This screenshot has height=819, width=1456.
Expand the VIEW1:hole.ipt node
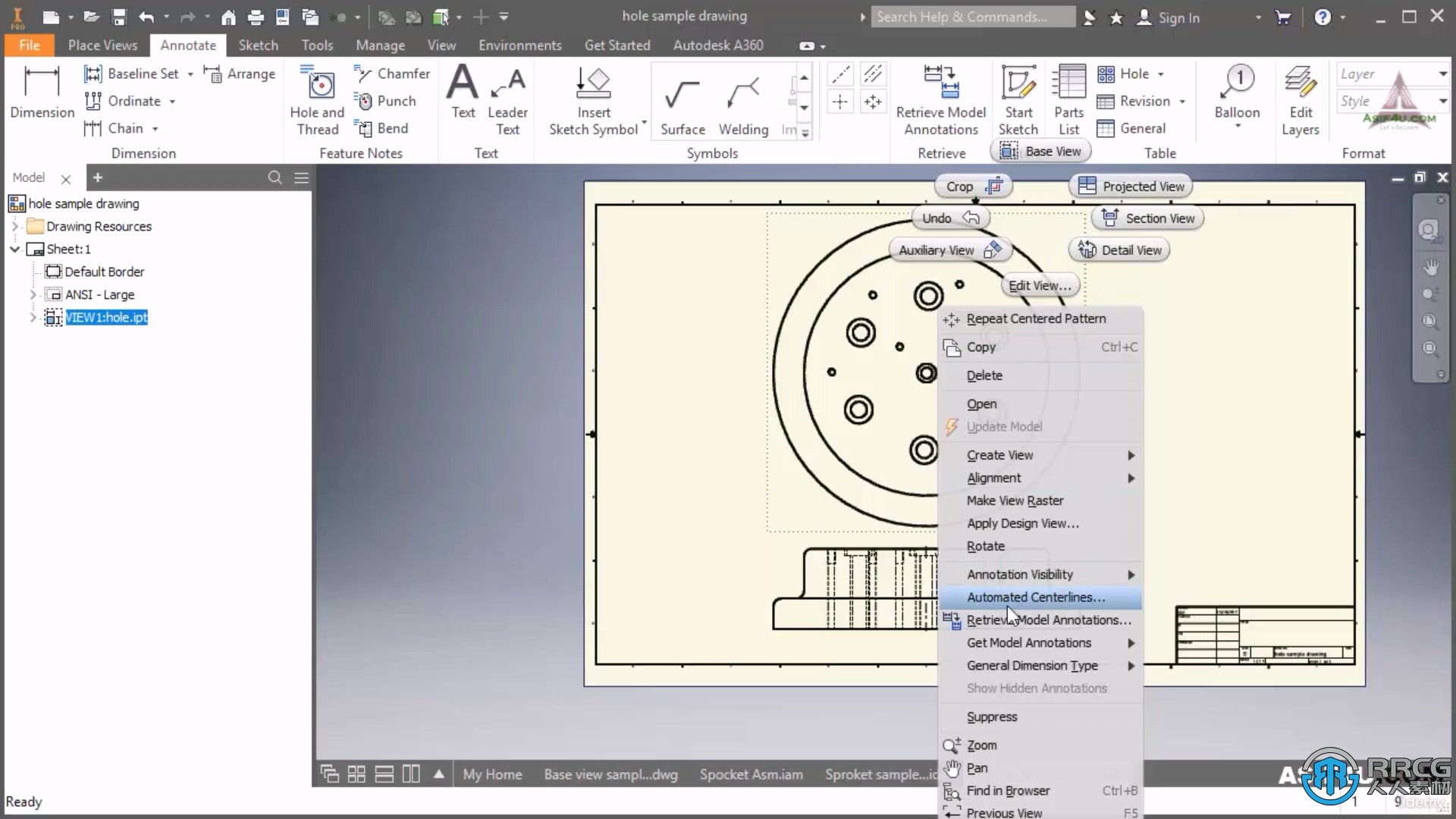(33, 317)
